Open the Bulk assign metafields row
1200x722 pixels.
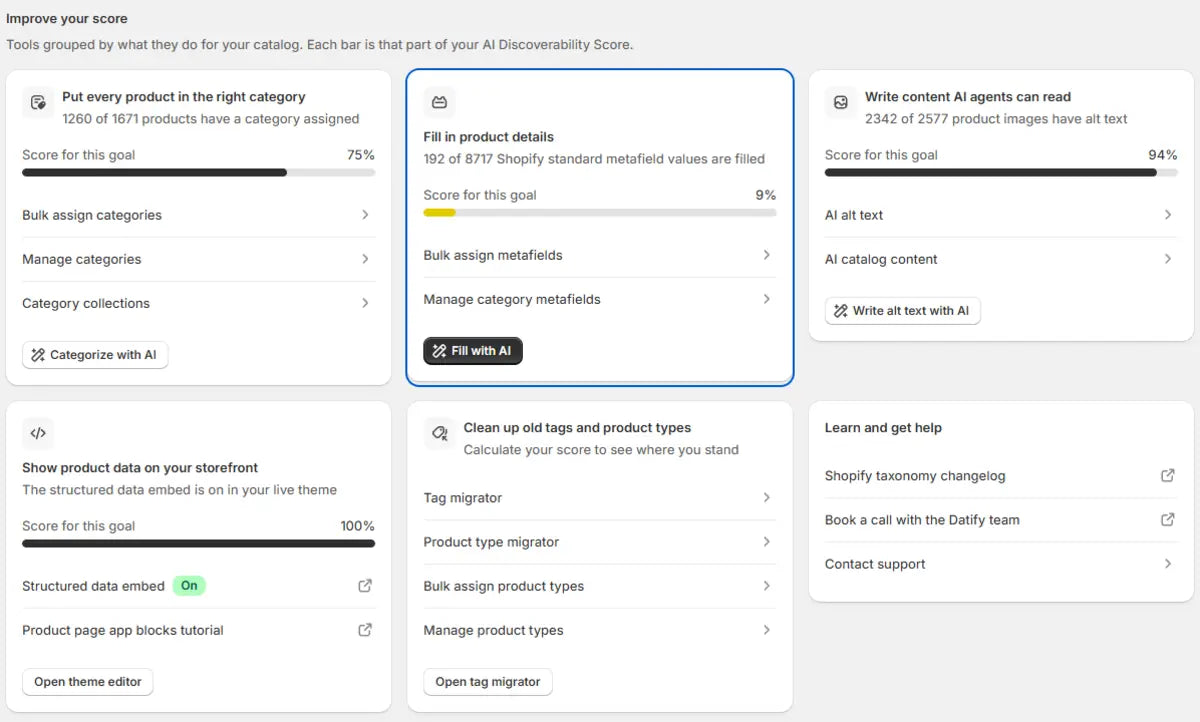pyautogui.click(x=600, y=255)
